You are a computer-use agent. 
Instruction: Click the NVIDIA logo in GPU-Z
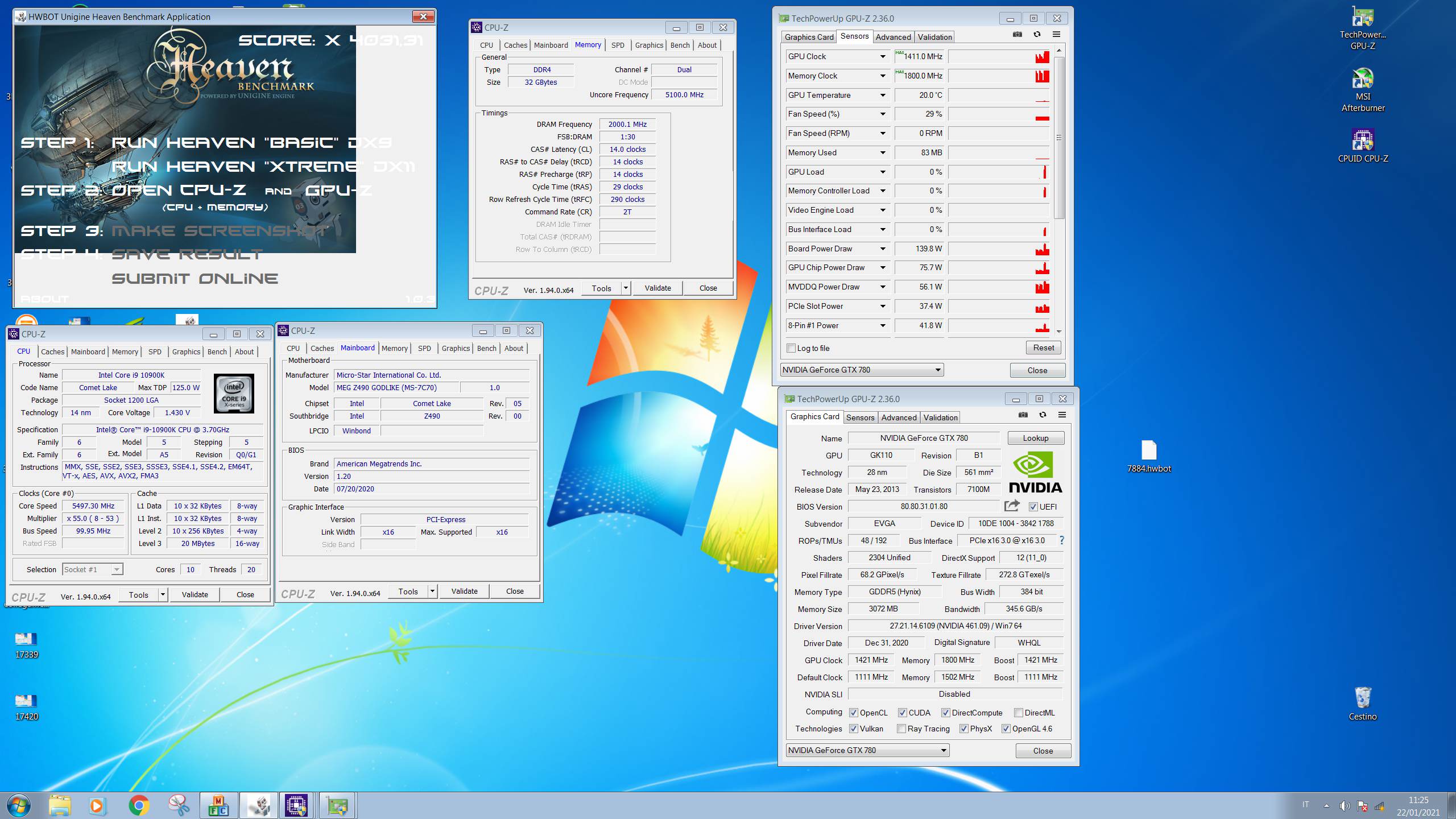point(1036,471)
